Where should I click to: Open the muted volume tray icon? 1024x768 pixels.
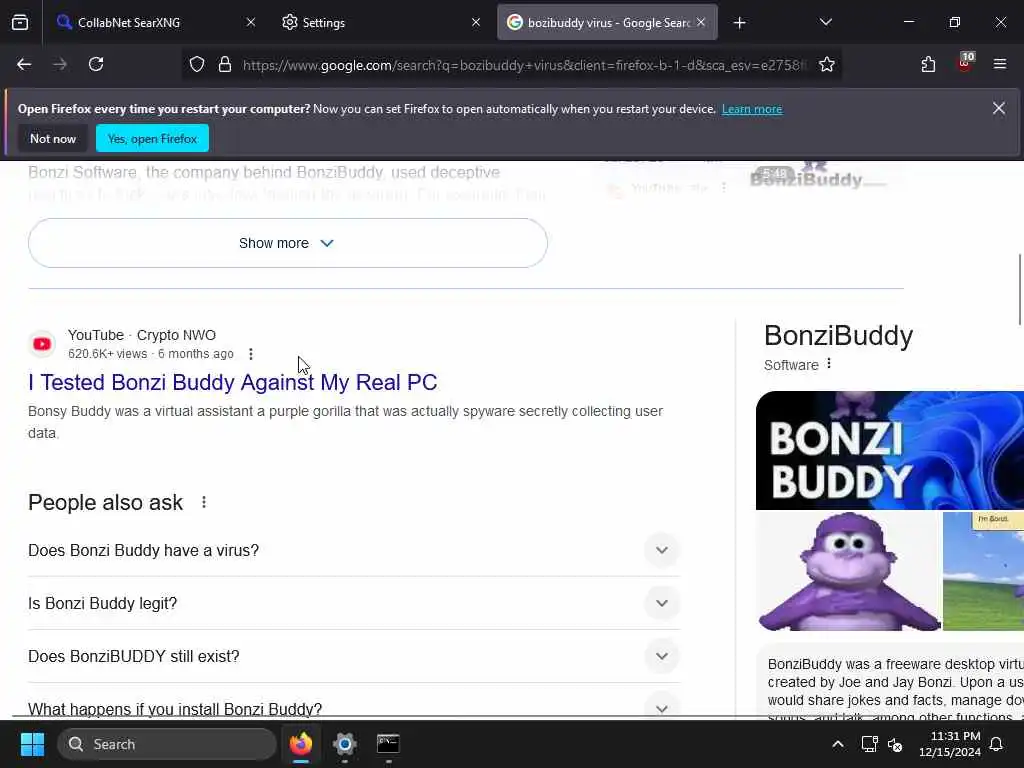pyautogui.click(x=895, y=744)
